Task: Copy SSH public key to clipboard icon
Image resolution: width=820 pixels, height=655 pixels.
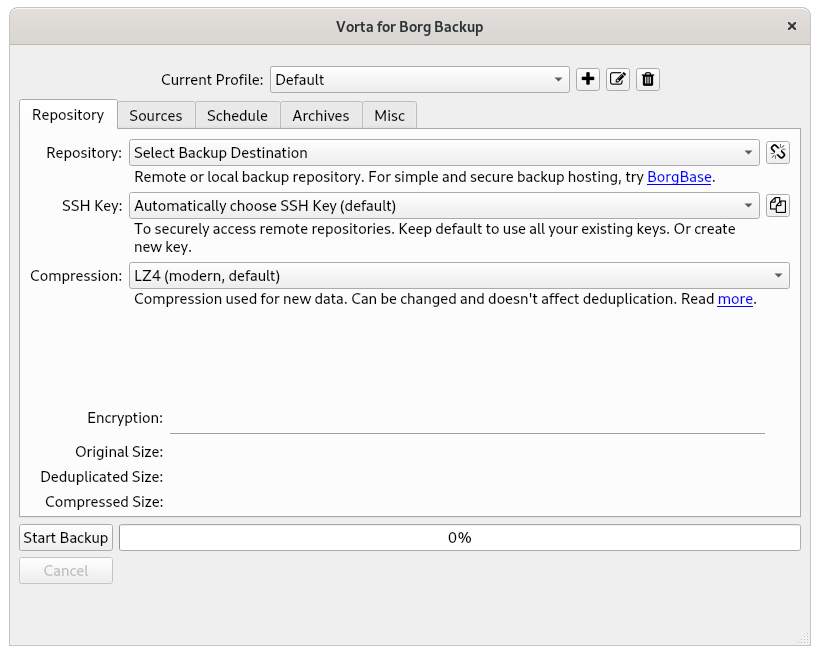Action: click(x=778, y=206)
